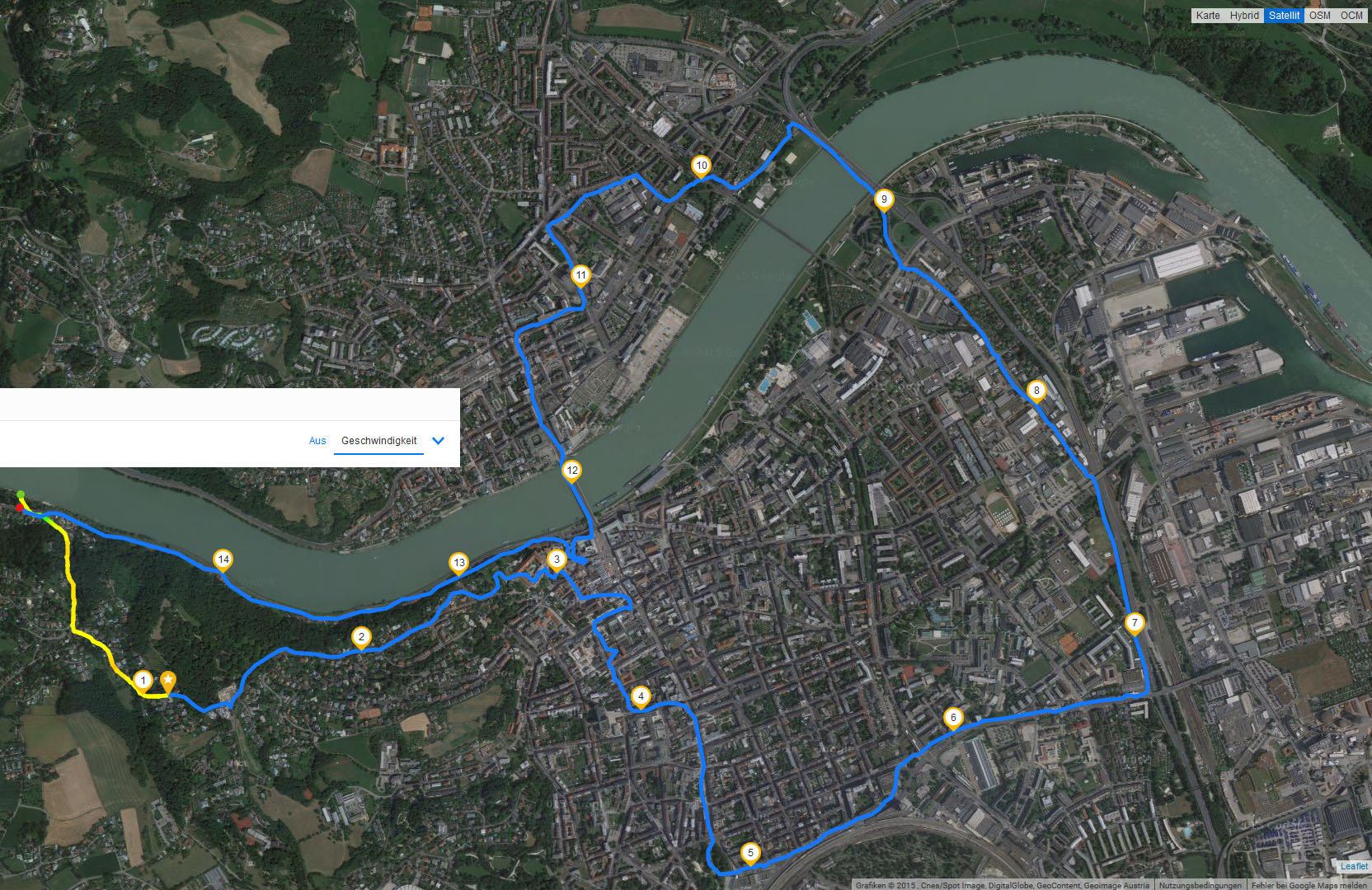This screenshot has width=1372, height=890.
Task: Open the Geschwindigkeit coloring selector
Action: click(x=379, y=441)
